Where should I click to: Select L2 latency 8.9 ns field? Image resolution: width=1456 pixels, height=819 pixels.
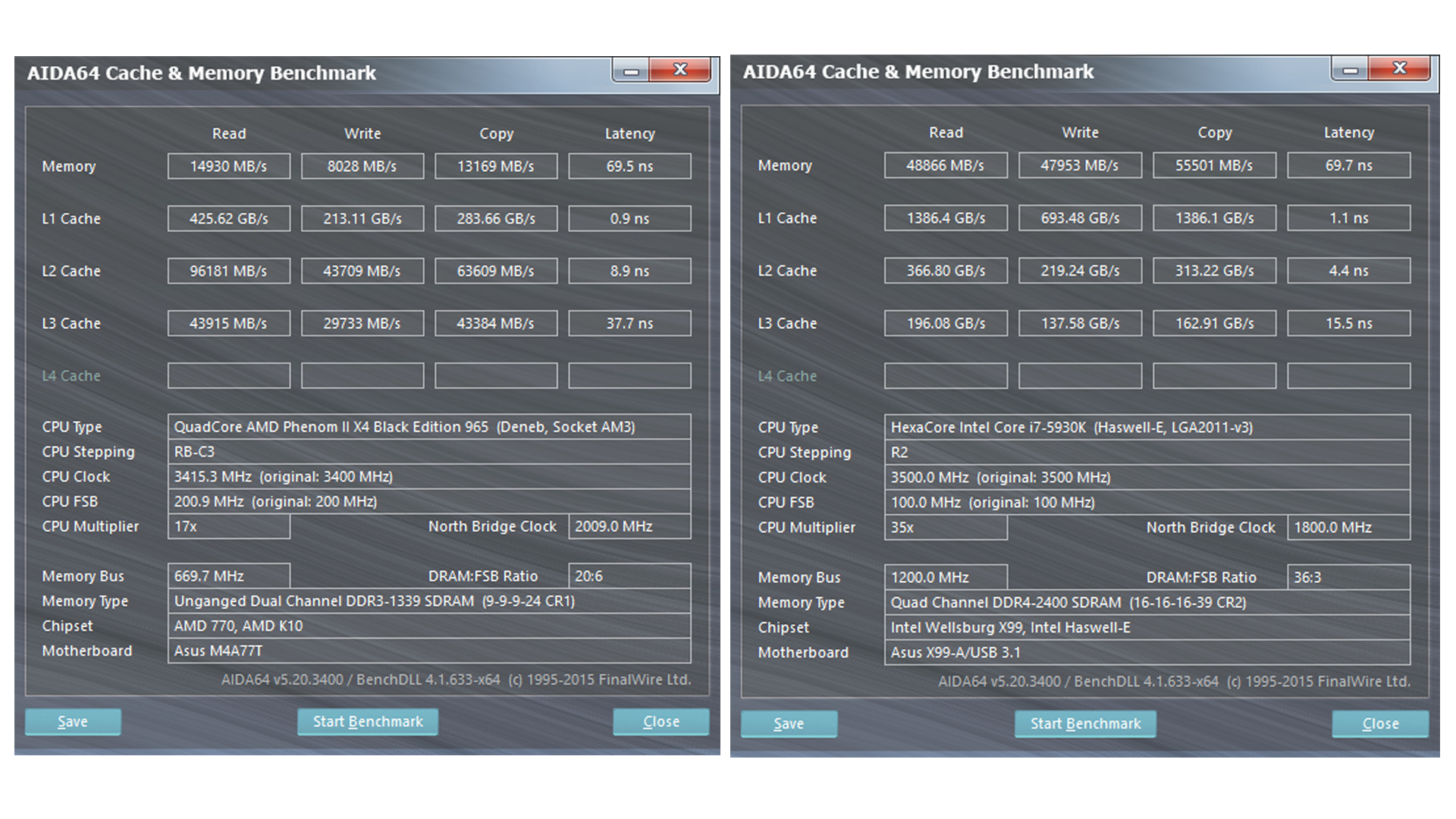[x=629, y=271]
